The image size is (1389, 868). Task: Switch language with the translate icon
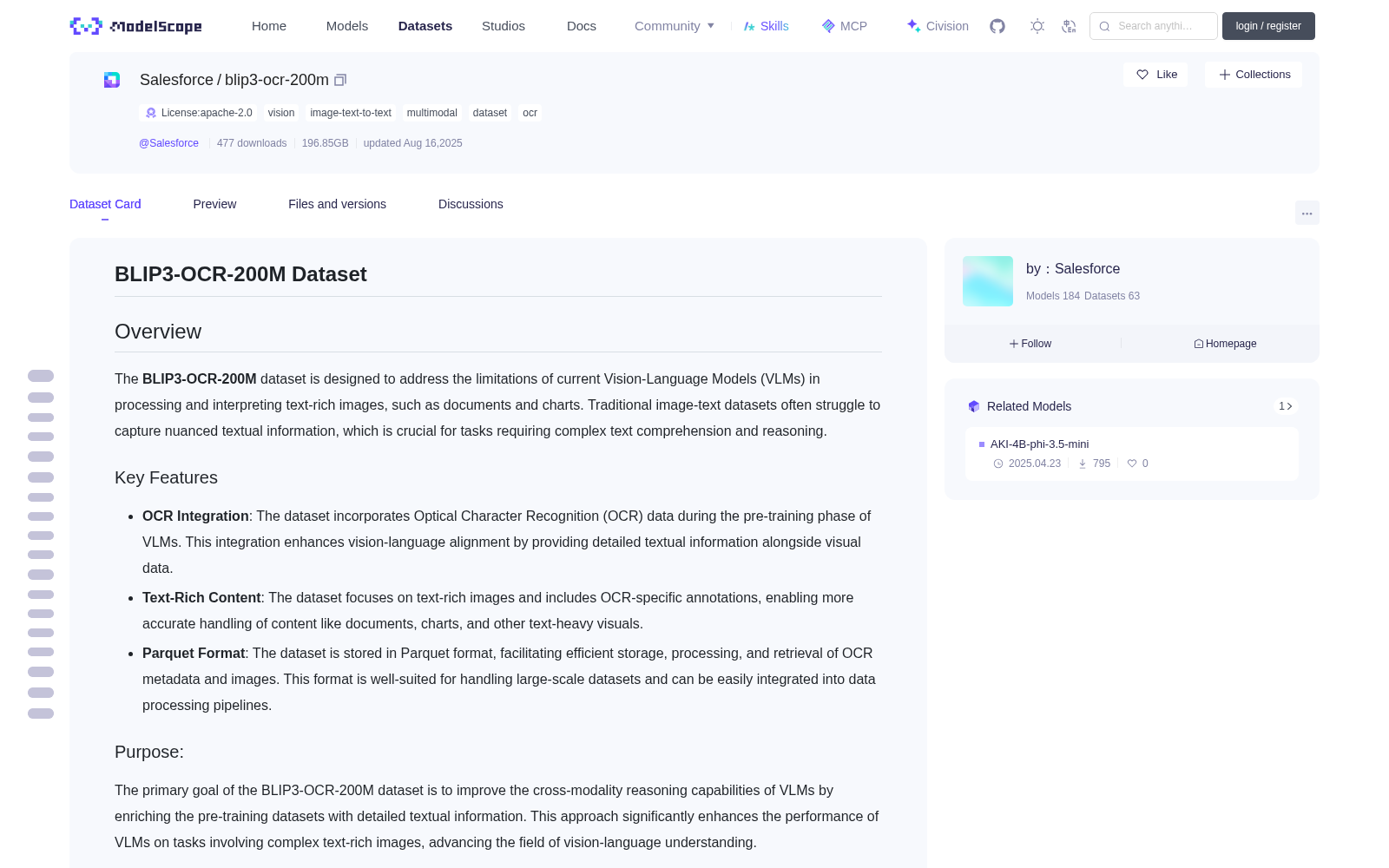[1069, 26]
